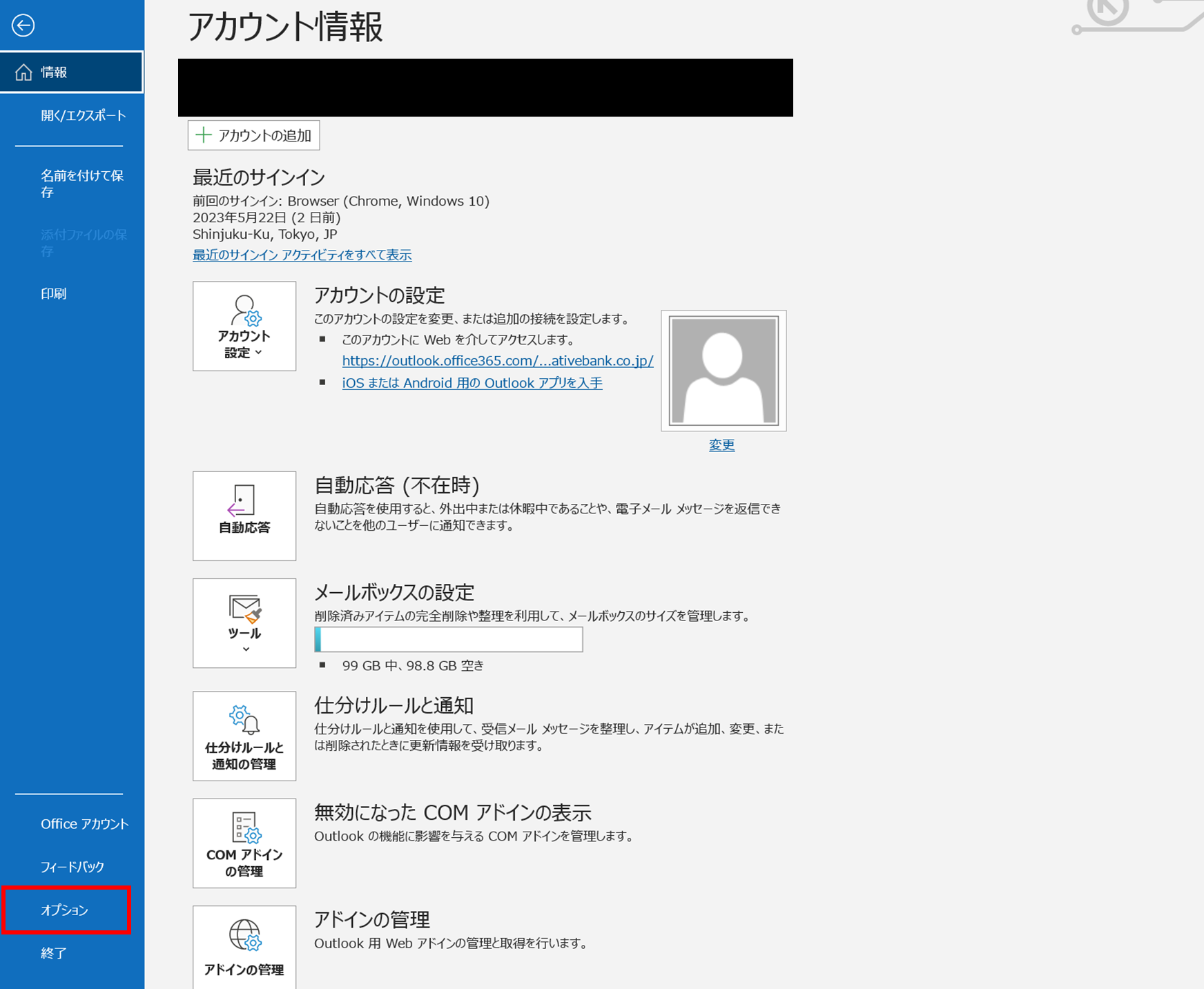The height and width of the screenshot is (989, 1204).
Task: Open COM アドインの管理 button
Action: 244,843
